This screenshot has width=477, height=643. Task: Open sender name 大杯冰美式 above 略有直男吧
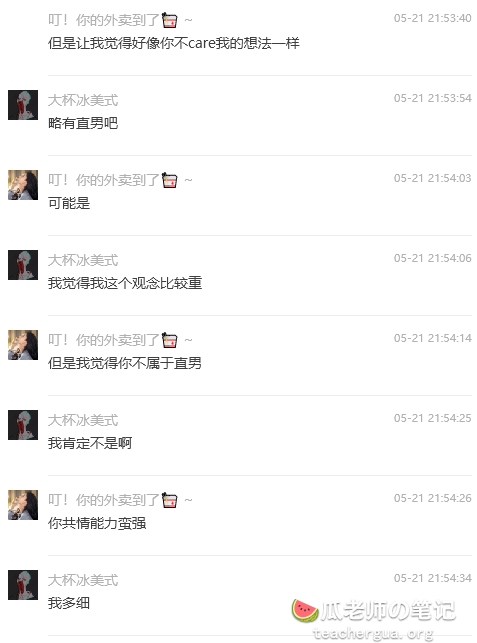[83, 100]
